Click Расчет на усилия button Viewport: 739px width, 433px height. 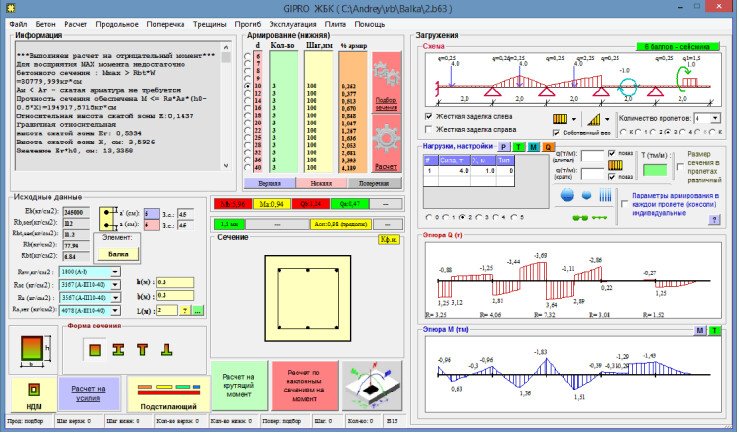coord(89,393)
